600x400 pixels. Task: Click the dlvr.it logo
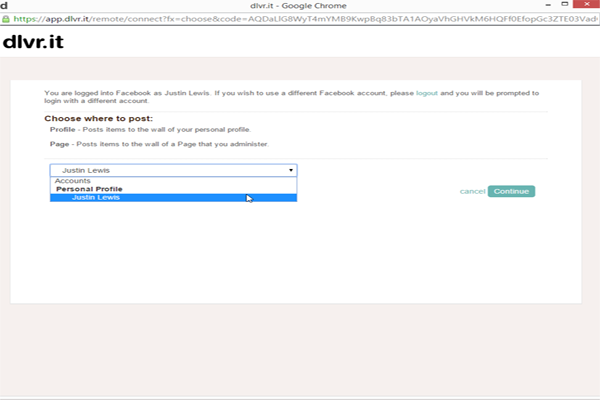33,41
